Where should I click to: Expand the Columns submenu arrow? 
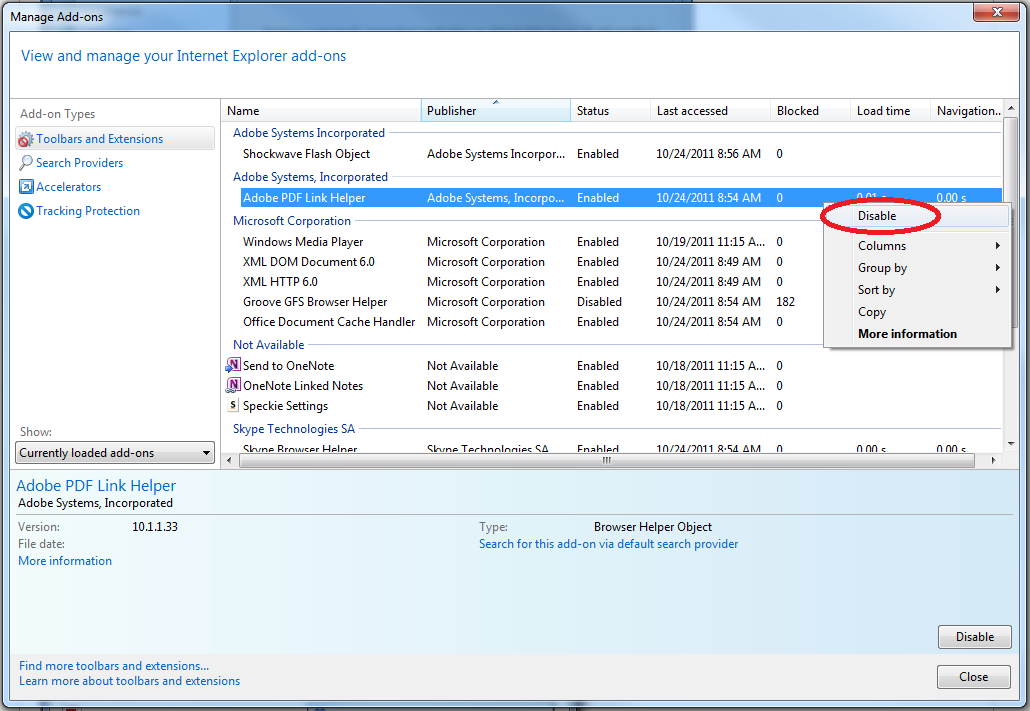997,246
